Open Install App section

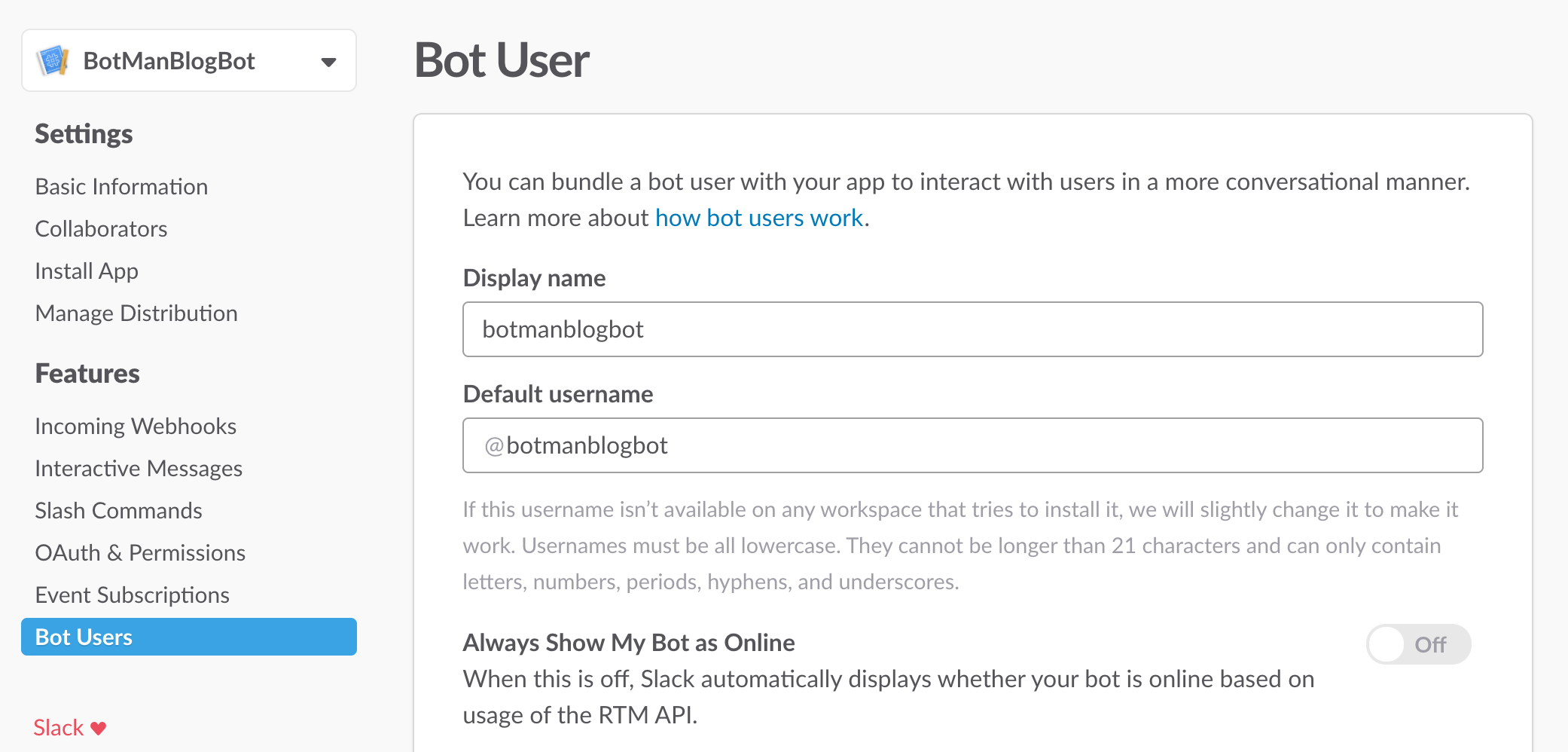(x=87, y=271)
